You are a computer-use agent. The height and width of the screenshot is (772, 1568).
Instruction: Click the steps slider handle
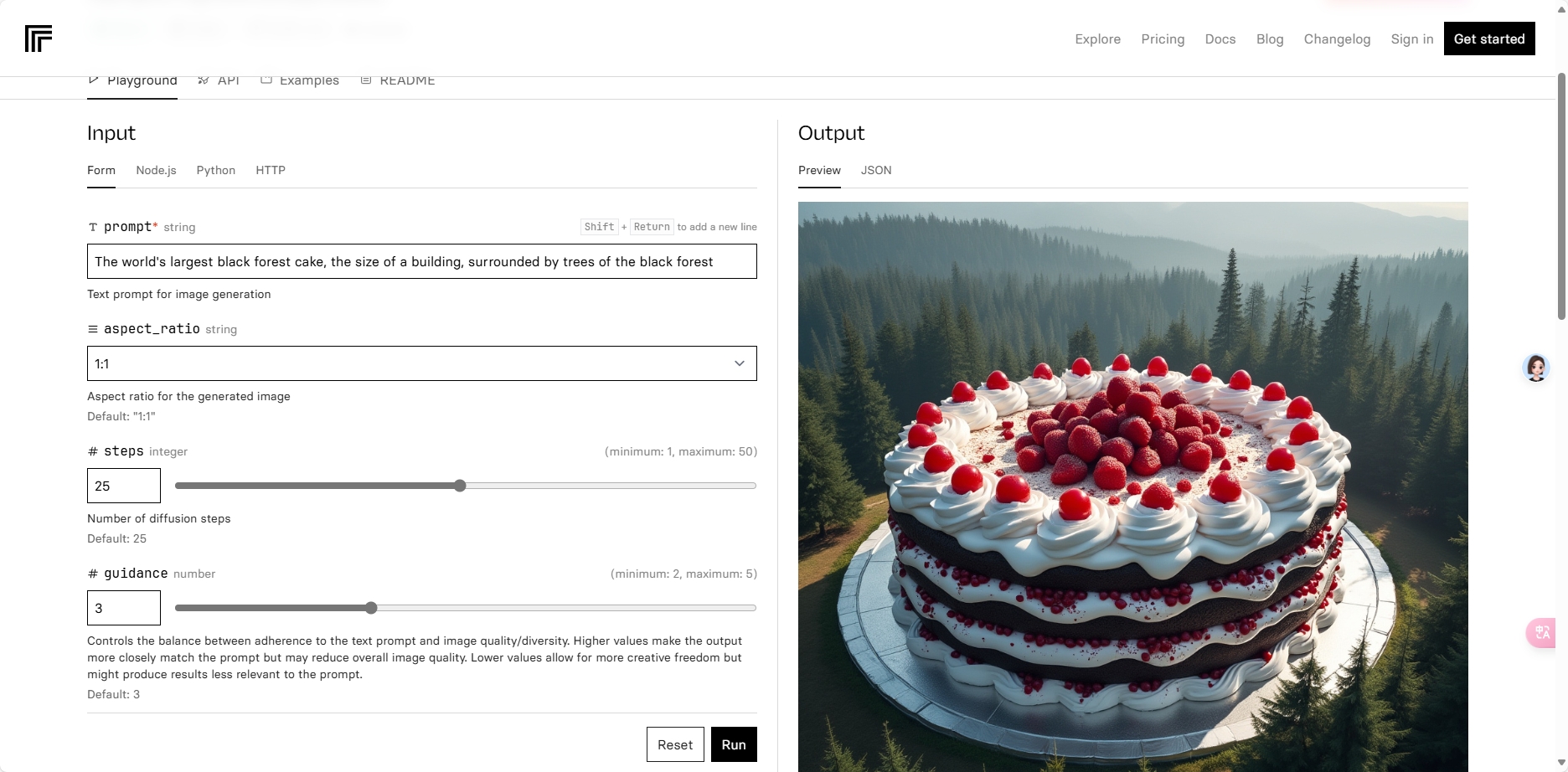pyautogui.click(x=460, y=486)
